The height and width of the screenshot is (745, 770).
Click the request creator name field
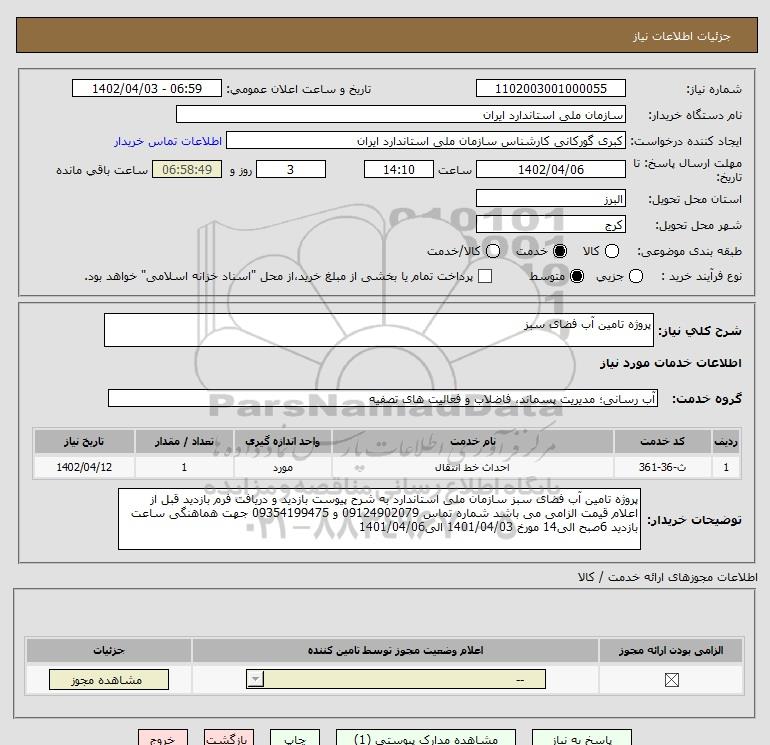coord(426,140)
